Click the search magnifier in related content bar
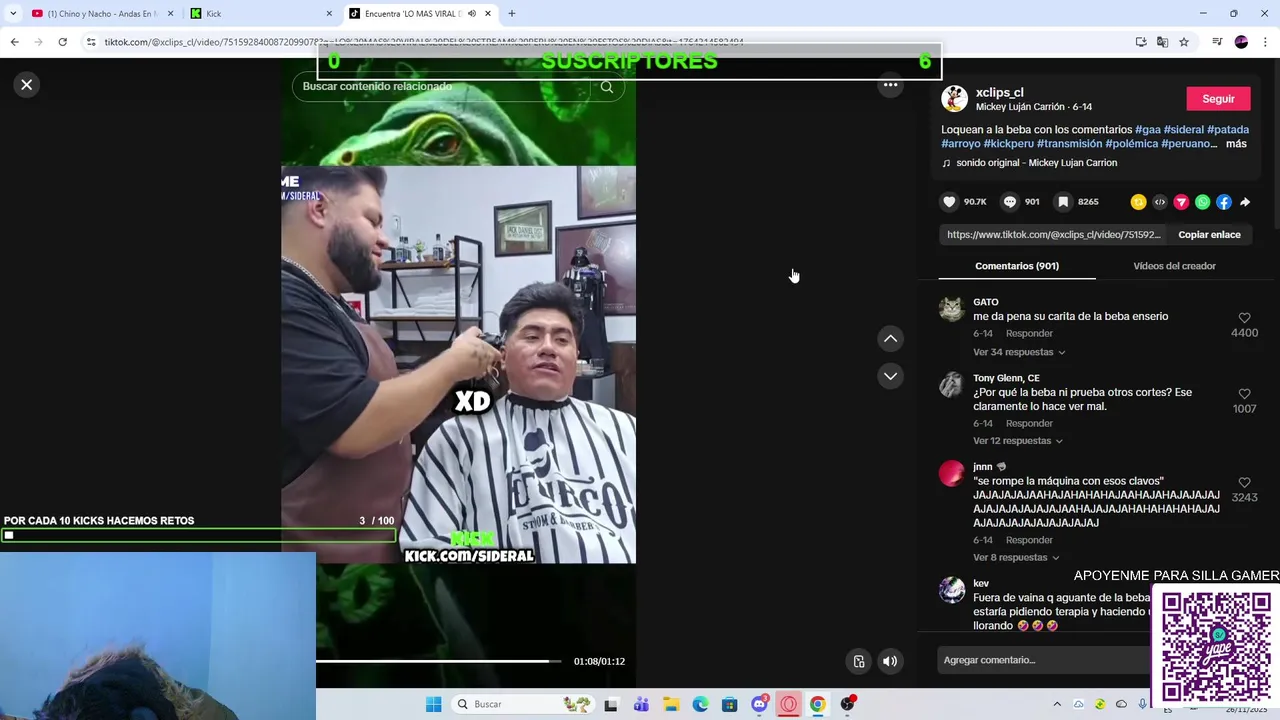 [607, 87]
